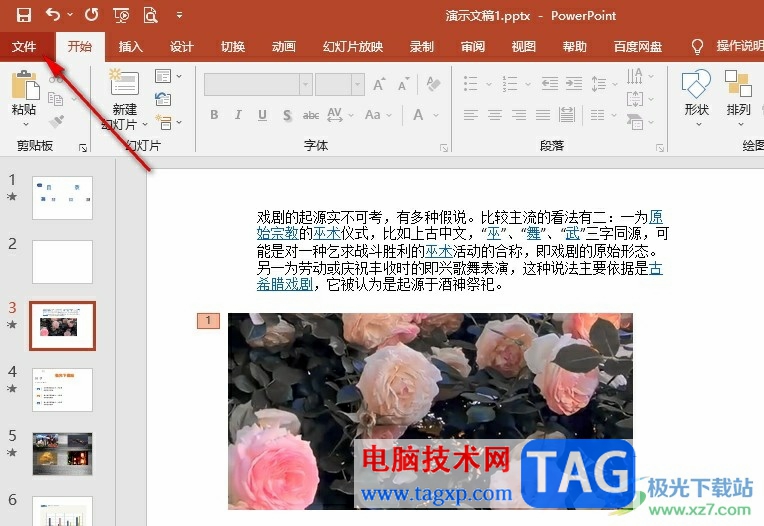
Task: Open the 段落 dialog launcher
Action: tap(660, 148)
